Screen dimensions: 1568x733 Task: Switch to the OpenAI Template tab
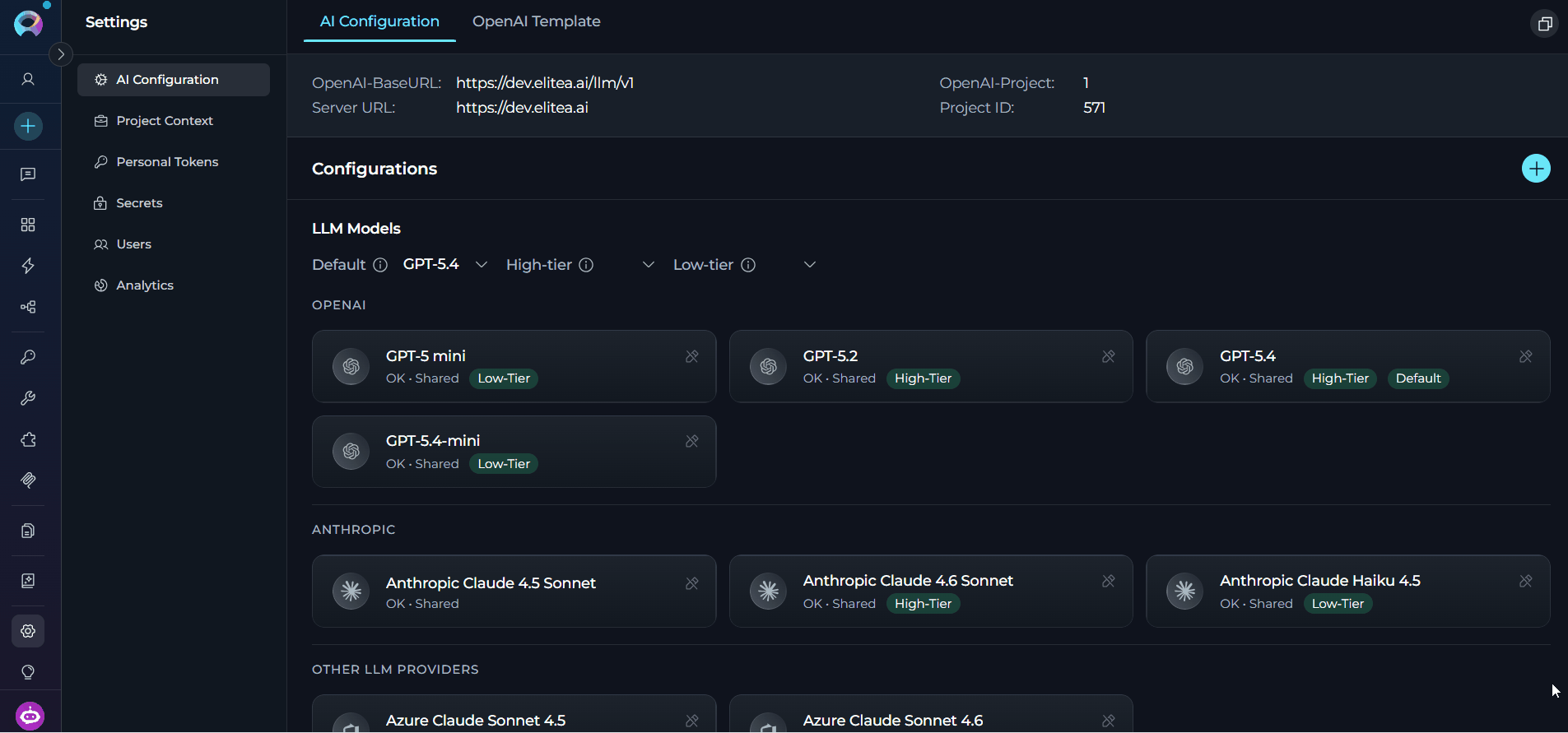click(x=537, y=21)
